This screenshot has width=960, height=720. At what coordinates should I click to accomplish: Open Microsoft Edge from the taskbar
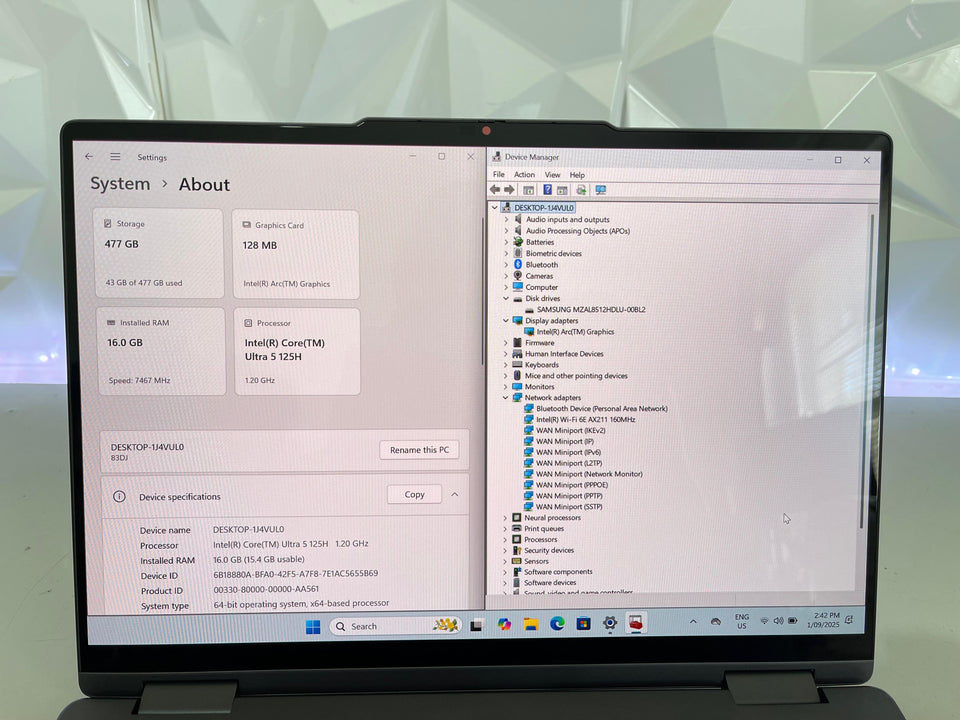pos(557,625)
